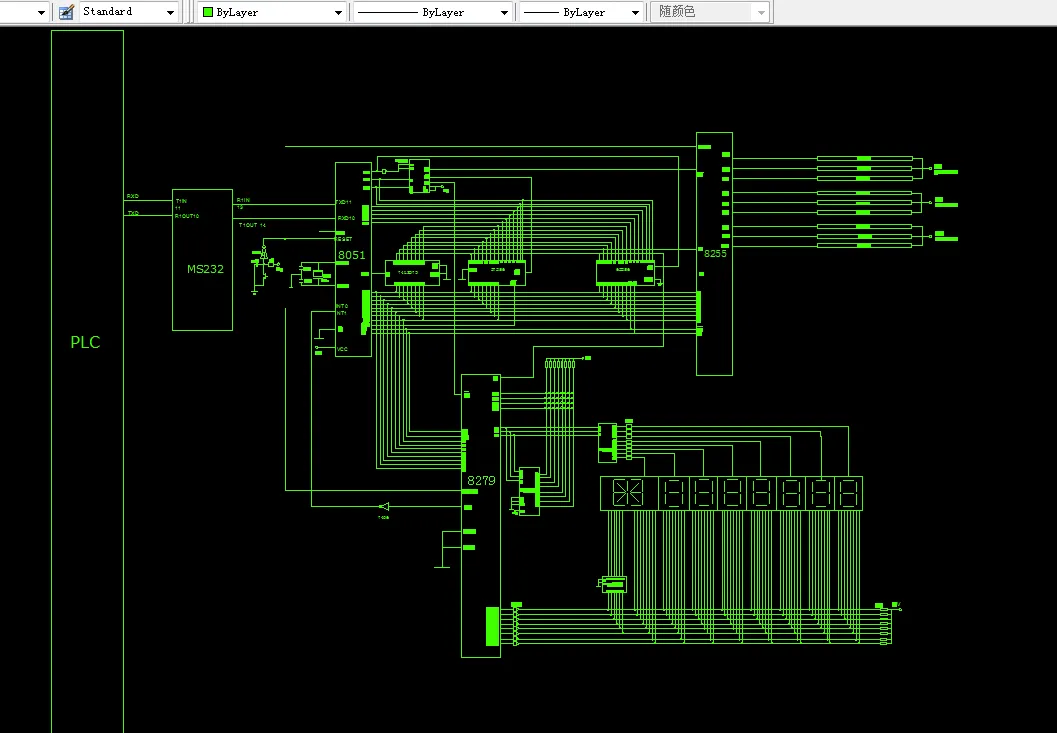Select the starburst segment display at far left
This screenshot has width=1057, height=733.
click(629, 494)
